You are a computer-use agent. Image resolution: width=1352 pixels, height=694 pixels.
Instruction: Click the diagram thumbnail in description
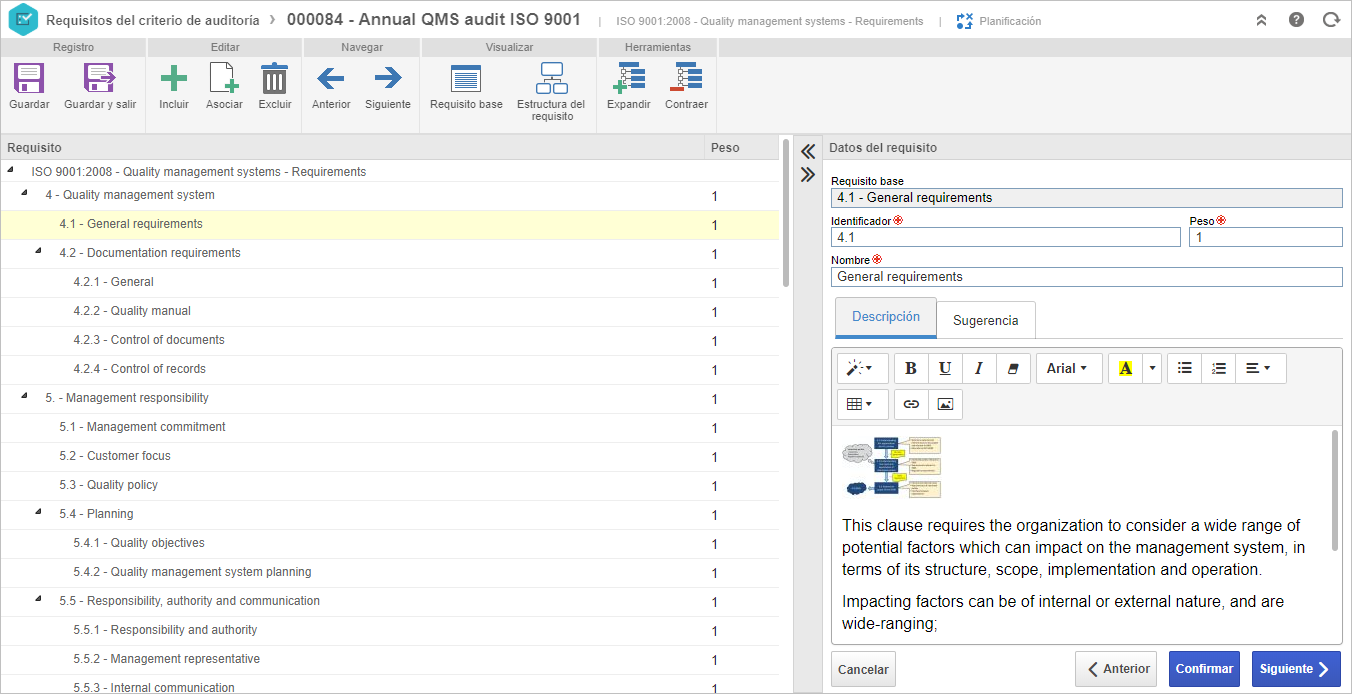892,466
